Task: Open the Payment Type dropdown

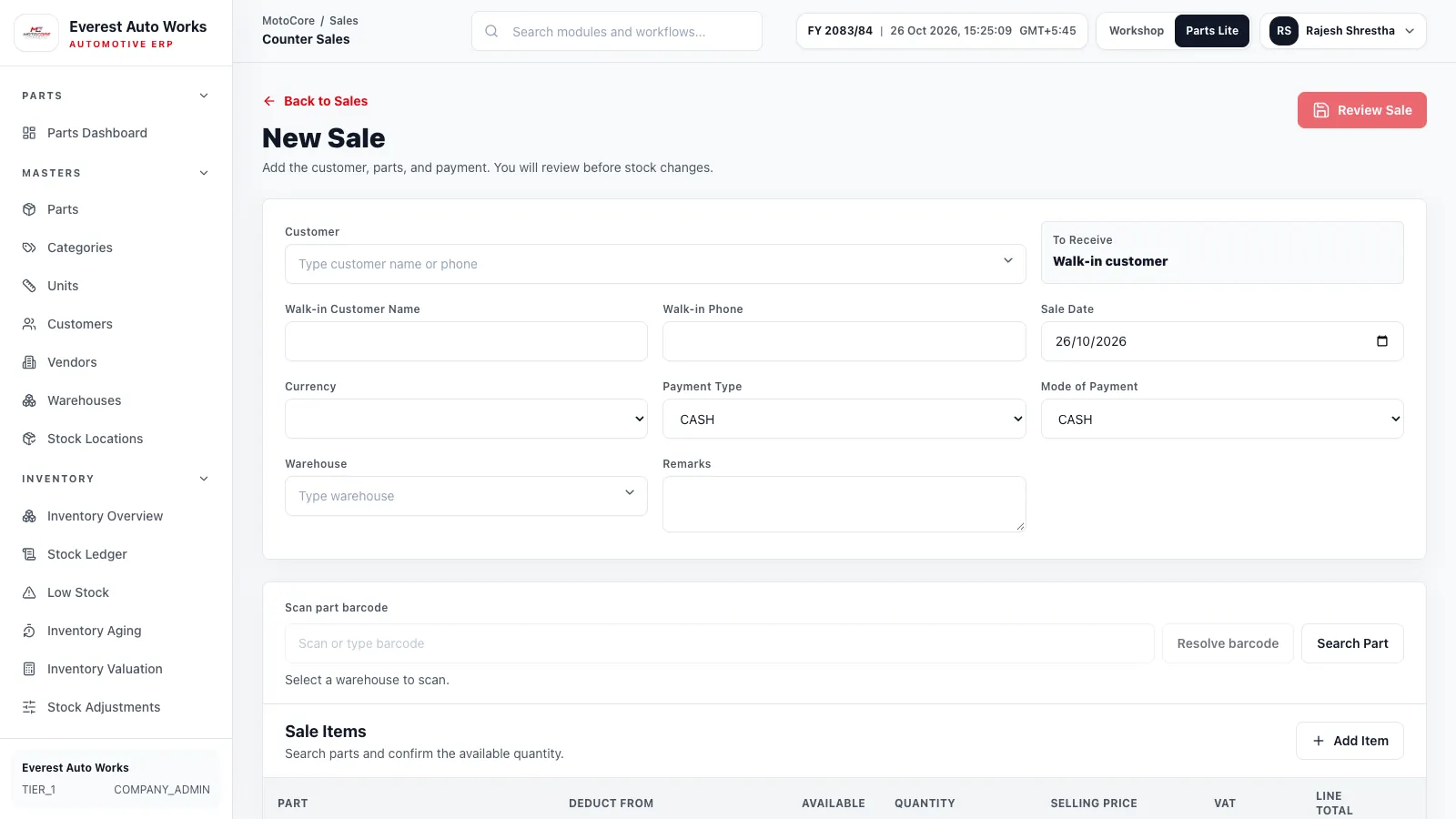Action: click(844, 419)
